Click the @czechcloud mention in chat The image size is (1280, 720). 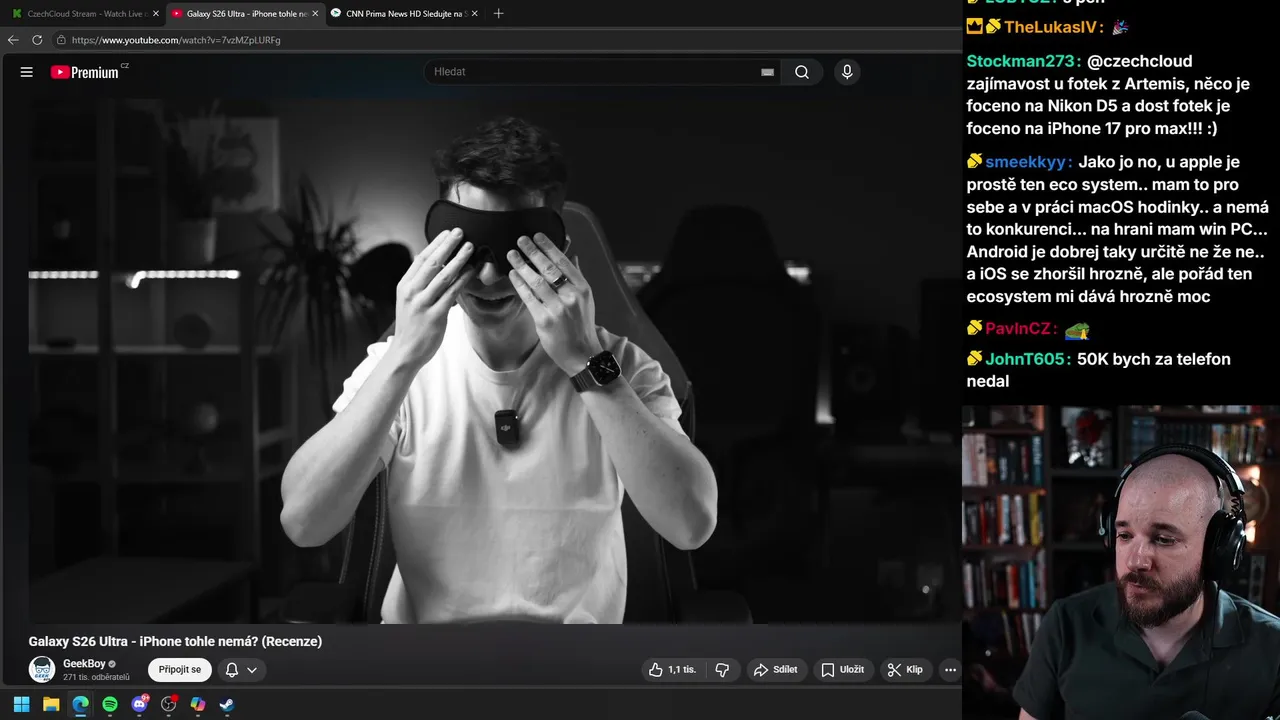tap(1140, 61)
